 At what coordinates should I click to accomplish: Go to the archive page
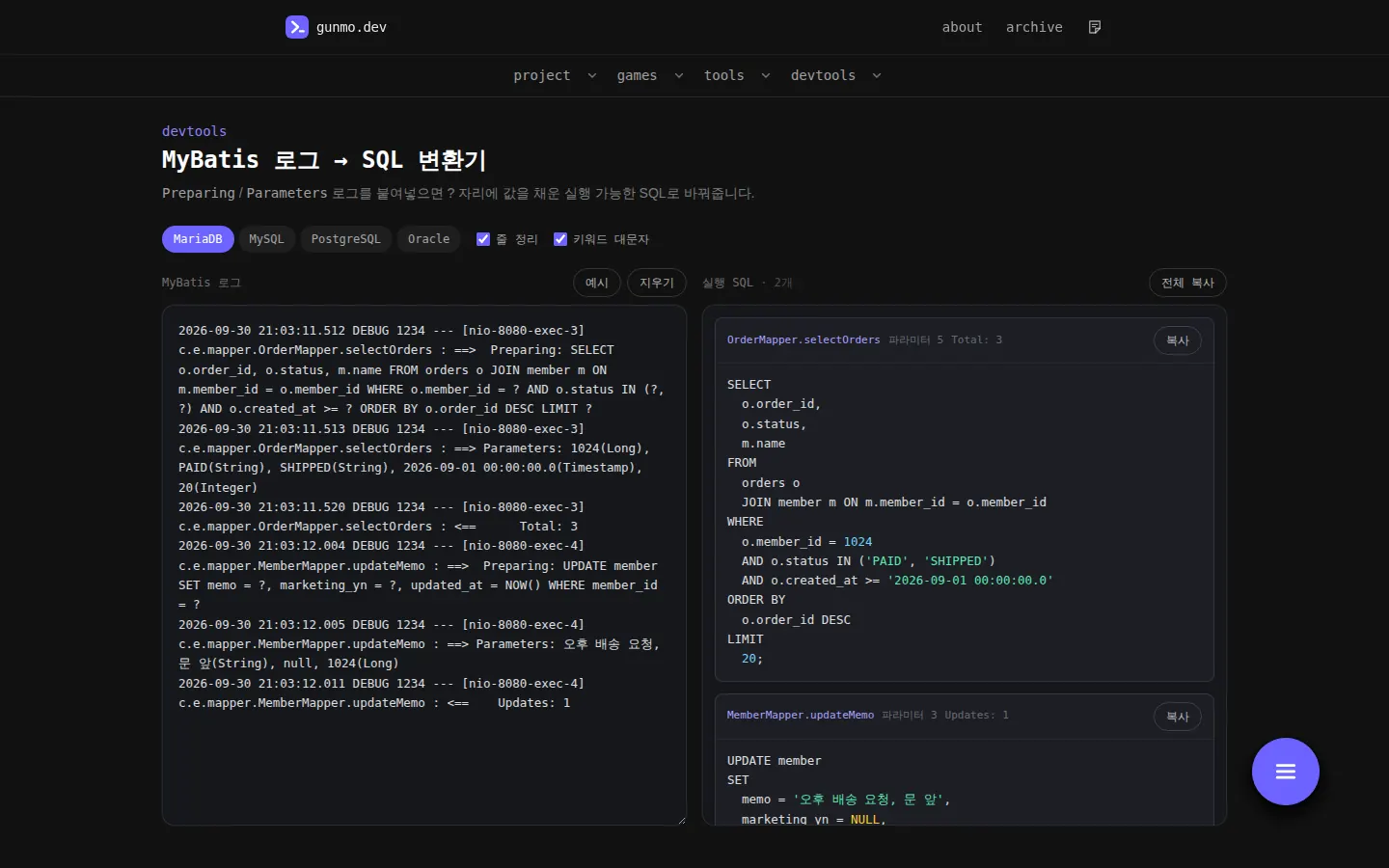[x=1034, y=27]
